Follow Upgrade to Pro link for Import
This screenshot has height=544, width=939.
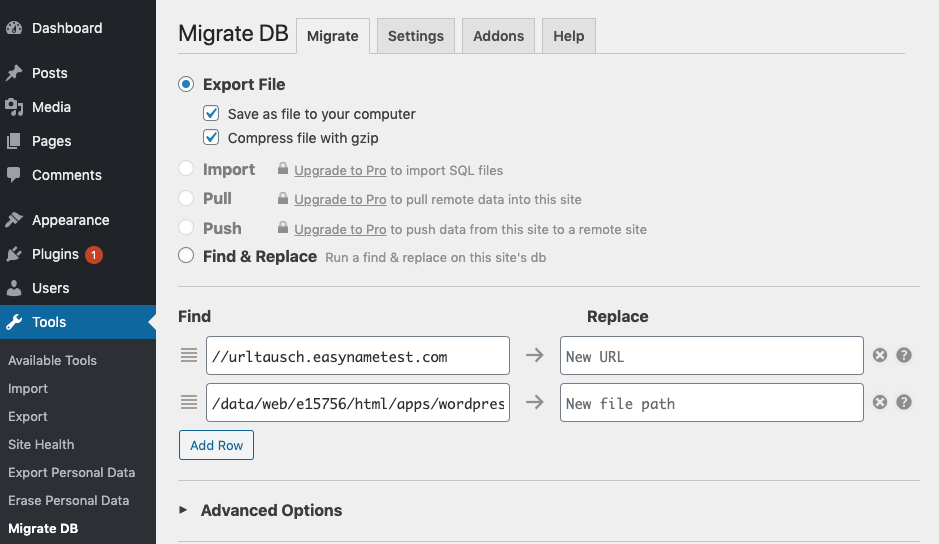point(340,170)
